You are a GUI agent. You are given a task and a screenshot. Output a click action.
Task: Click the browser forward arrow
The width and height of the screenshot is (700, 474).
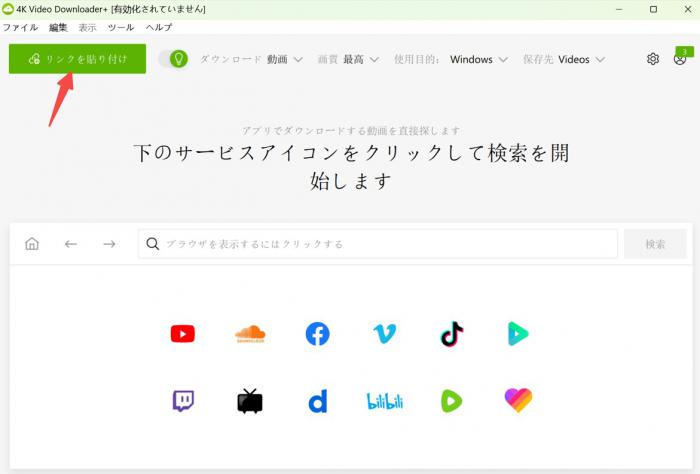pos(109,244)
